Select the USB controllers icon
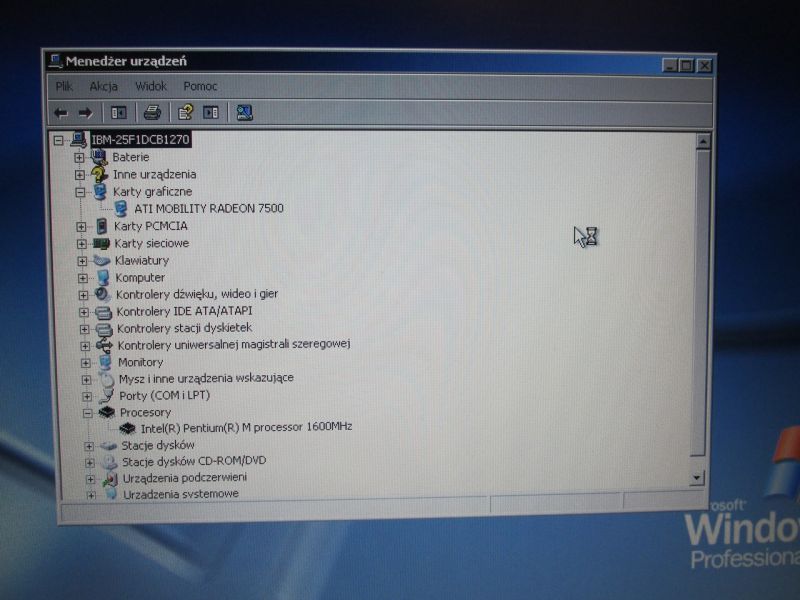This screenshot has width=800, height=600. (x=104, y=345)
